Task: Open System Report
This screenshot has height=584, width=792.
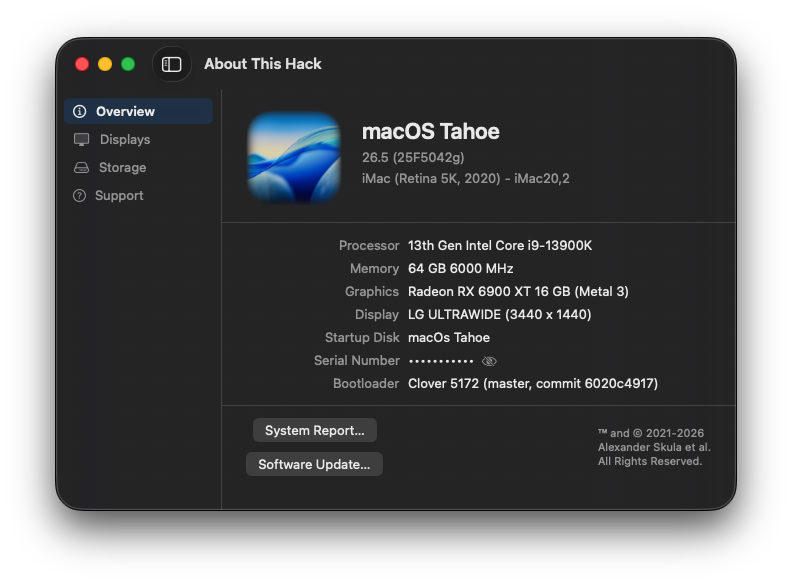Action: 315,430
